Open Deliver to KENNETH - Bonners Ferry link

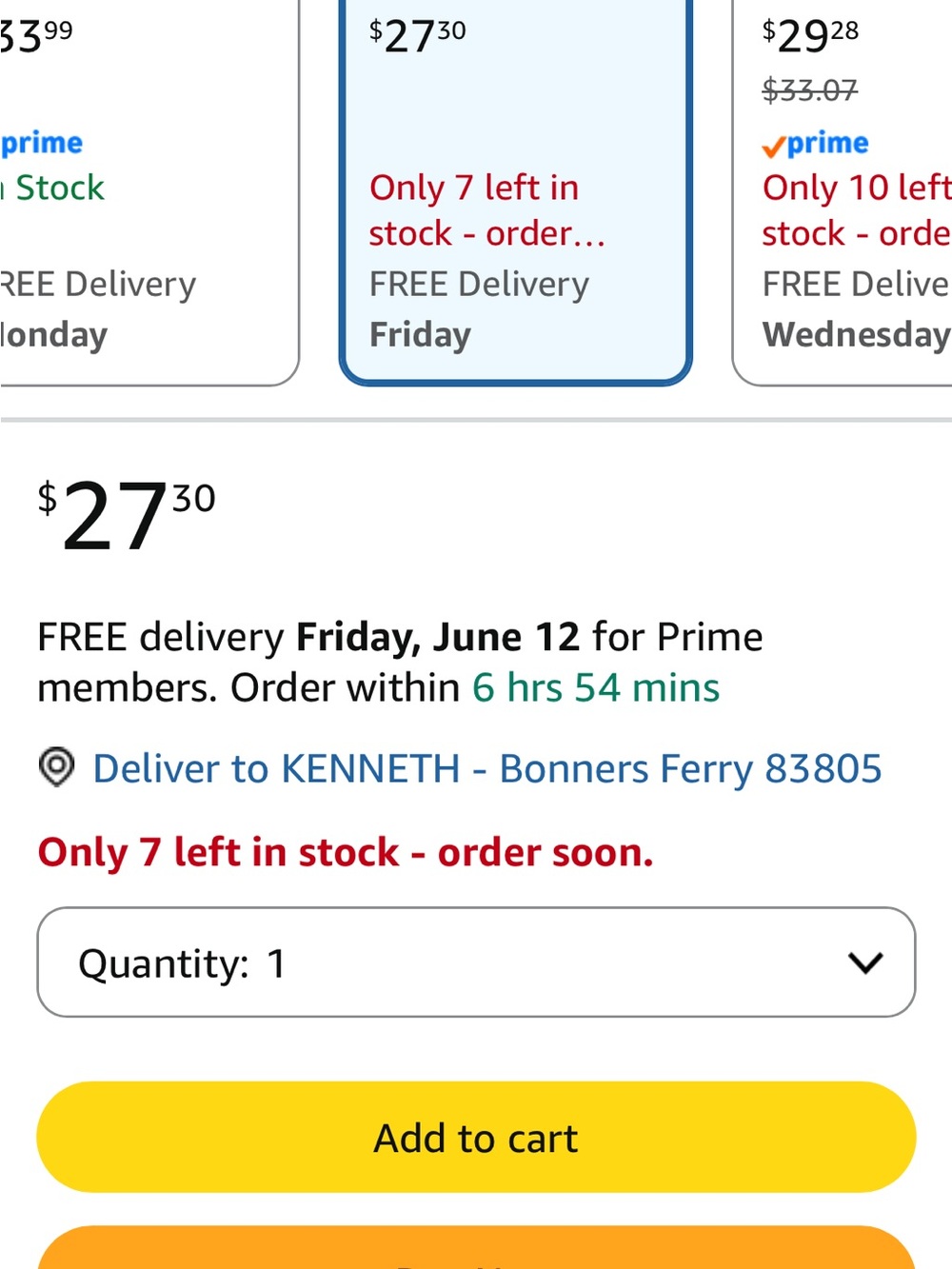pos(487,768)
